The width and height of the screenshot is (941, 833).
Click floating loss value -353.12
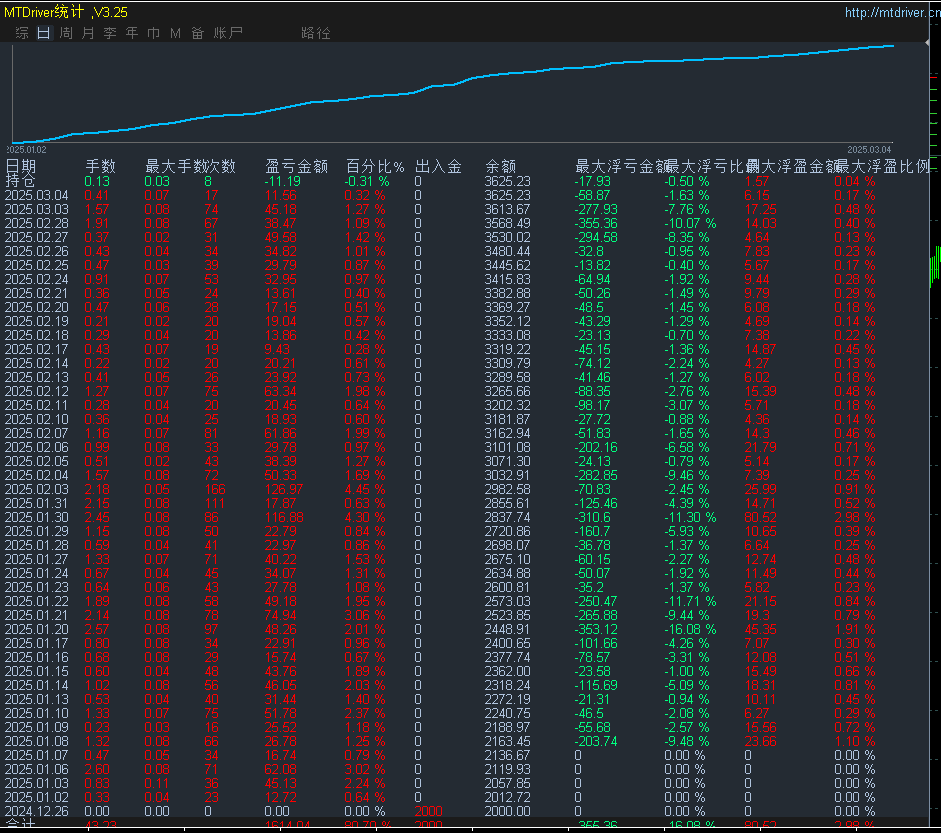pos(596,630)
